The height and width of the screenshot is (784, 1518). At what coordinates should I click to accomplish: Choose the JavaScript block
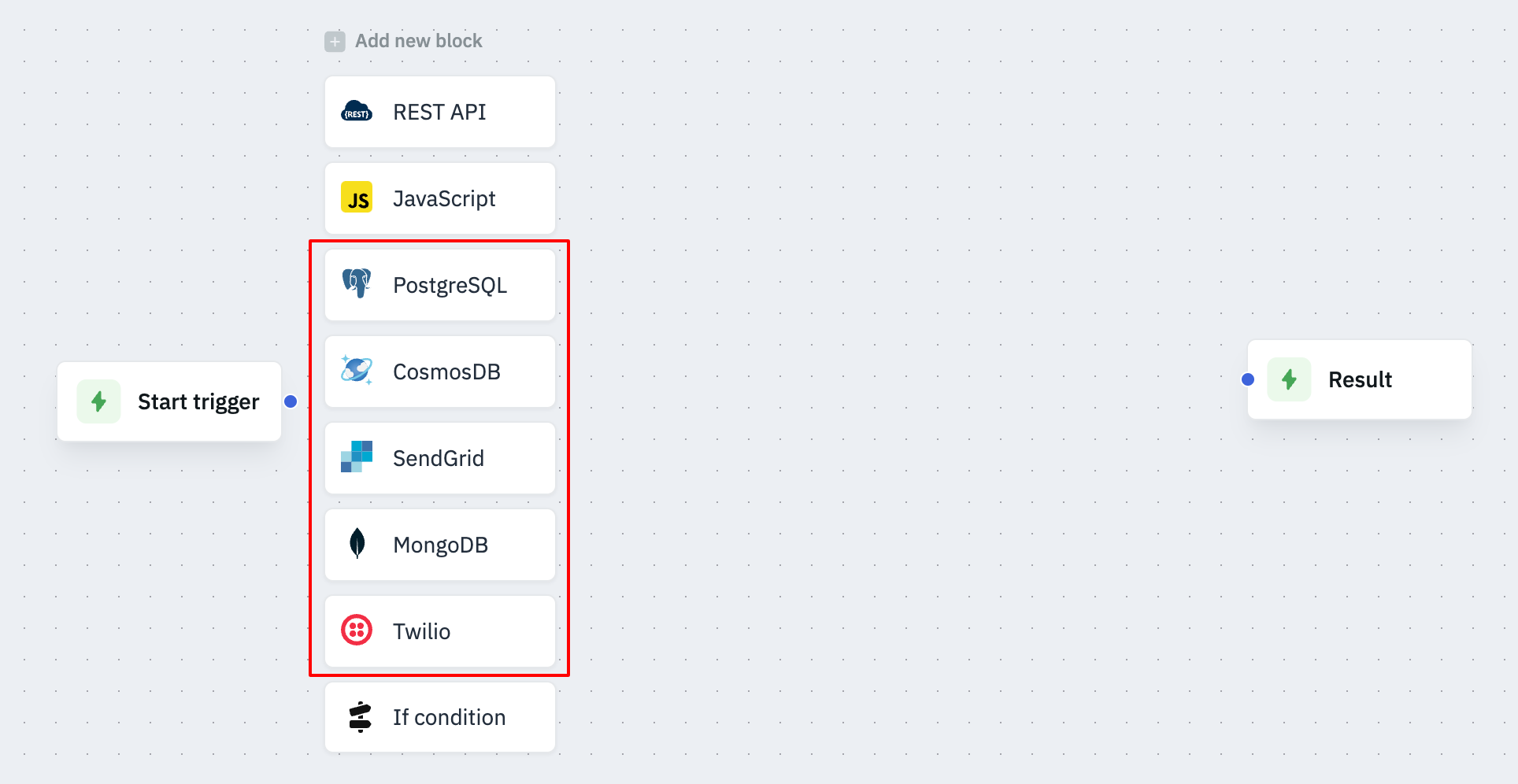pyautogui.click(x=444, y=199)
